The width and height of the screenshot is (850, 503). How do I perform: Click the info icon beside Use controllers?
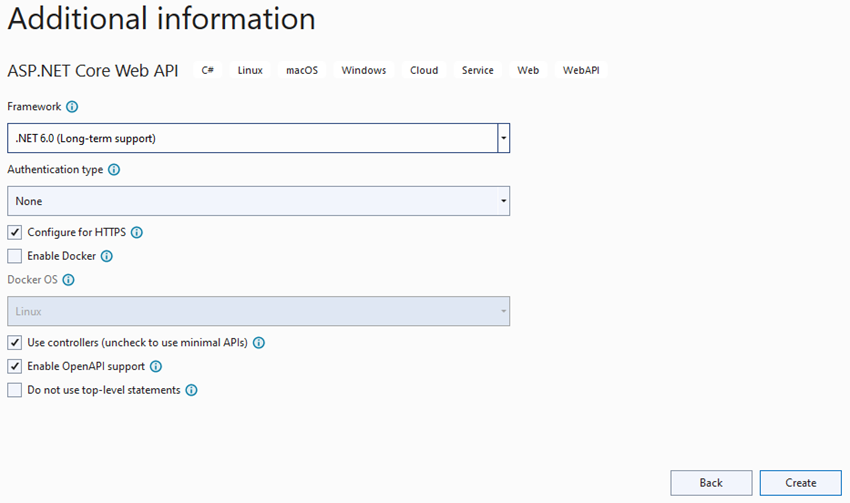259,343
